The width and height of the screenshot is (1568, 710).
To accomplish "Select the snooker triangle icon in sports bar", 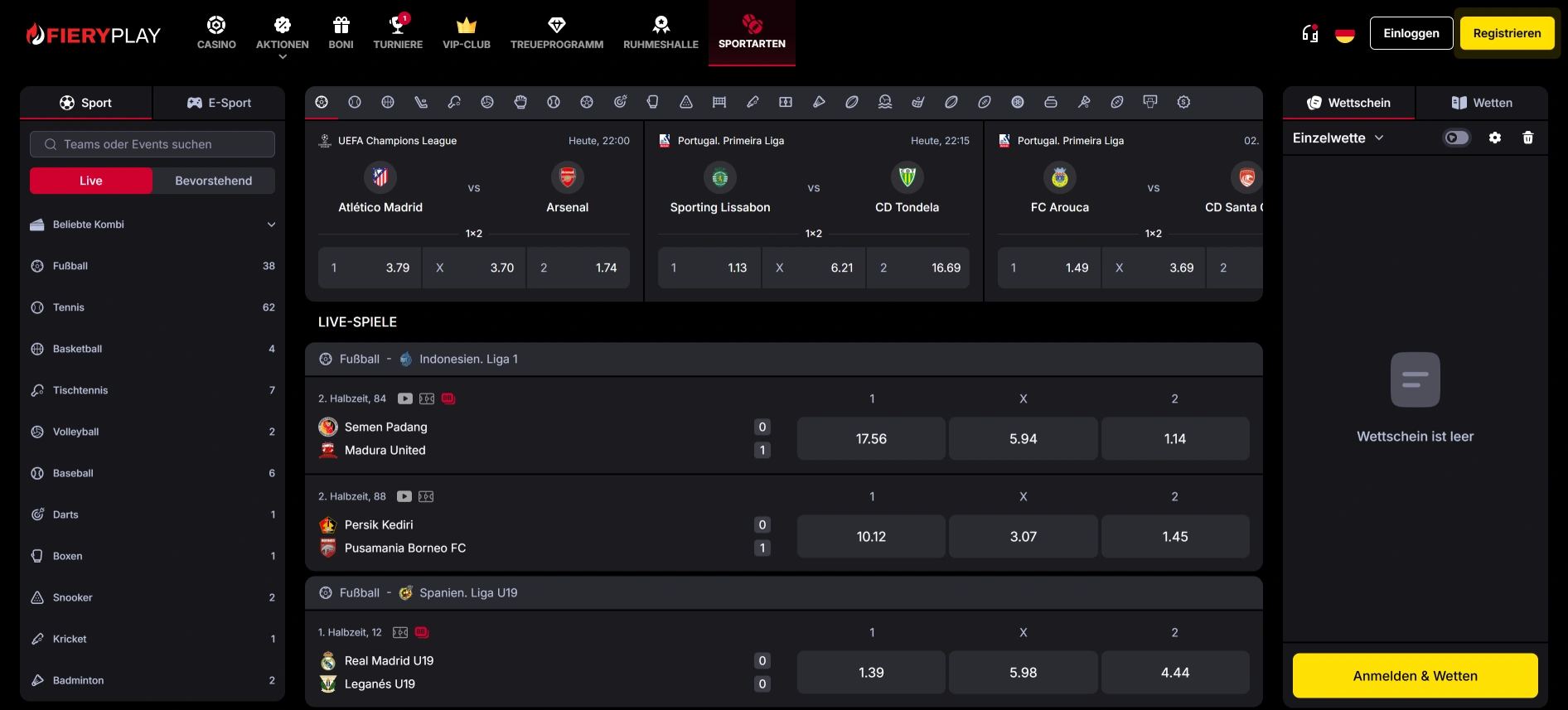I will tap(686, 102).
